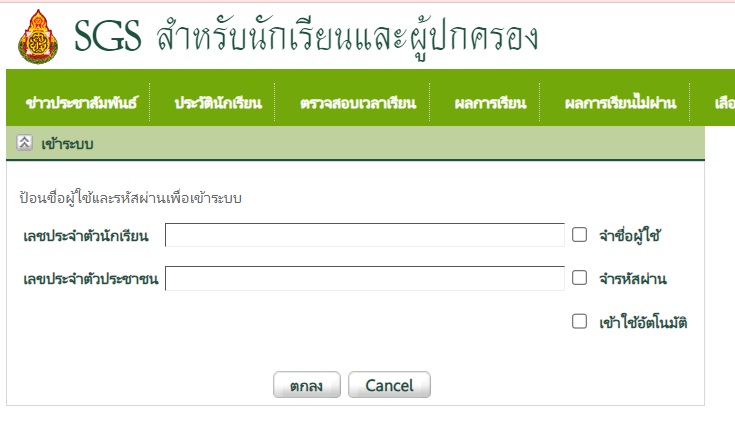Open the ประวัตินักเรียน menu

[217, 102]
